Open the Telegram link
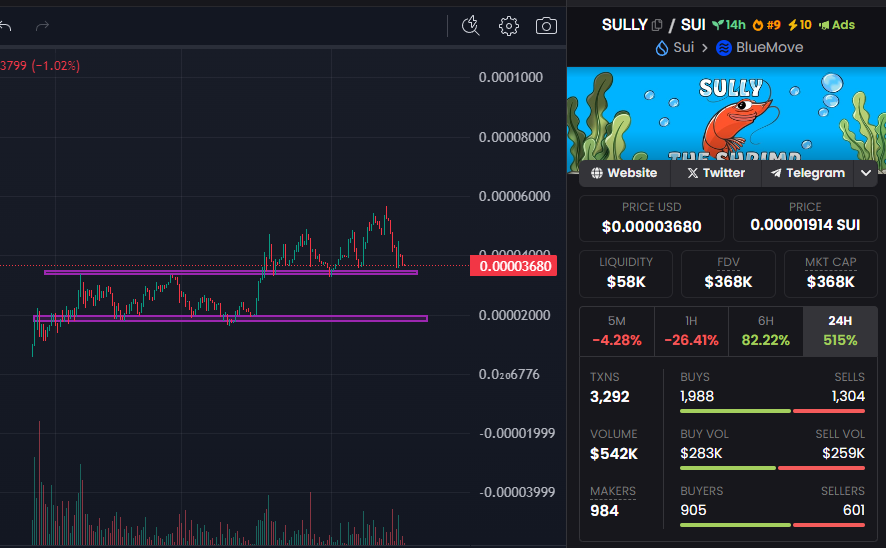 coord(808,173)
